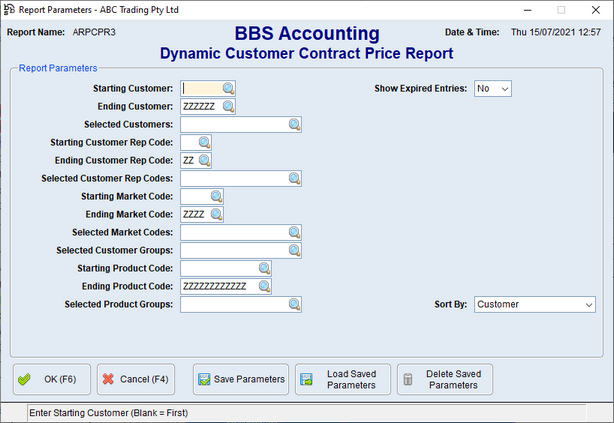The height and width of the screenshot is (423, 614).
Task: Click Load Saved Parameters button
Action: point(343,380)
